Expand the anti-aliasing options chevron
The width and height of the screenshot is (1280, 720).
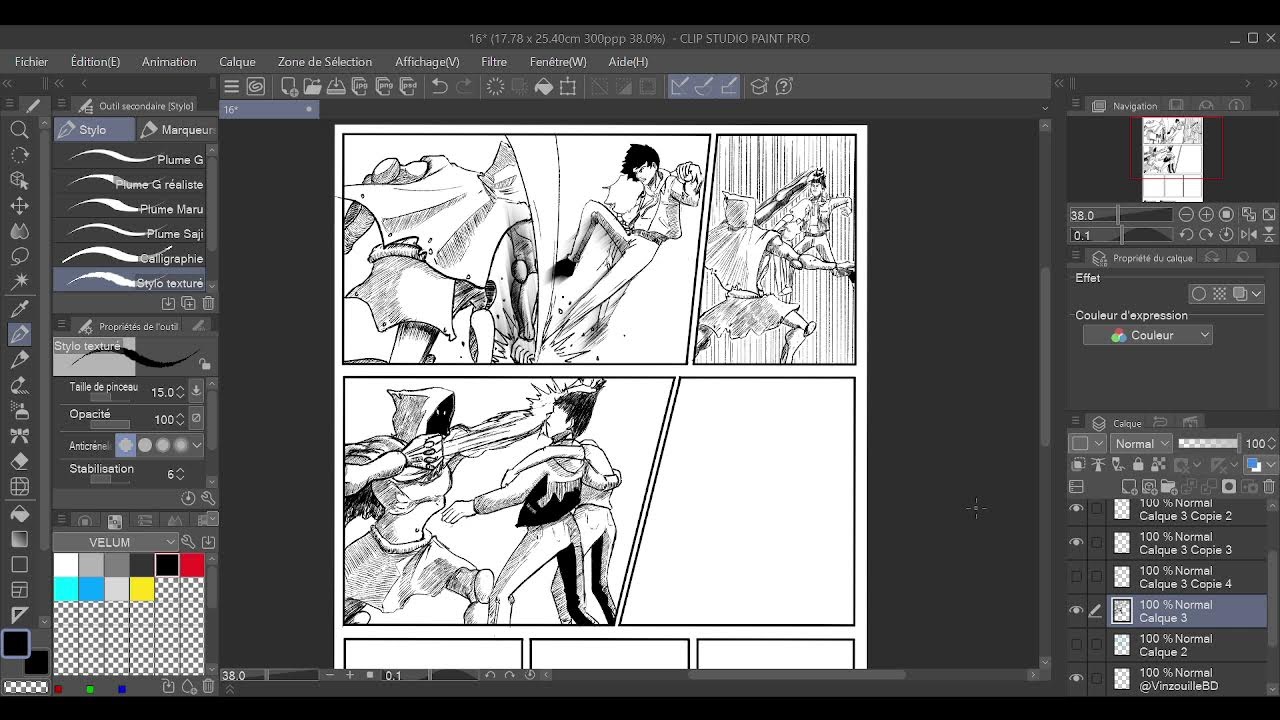click(197, 445)
